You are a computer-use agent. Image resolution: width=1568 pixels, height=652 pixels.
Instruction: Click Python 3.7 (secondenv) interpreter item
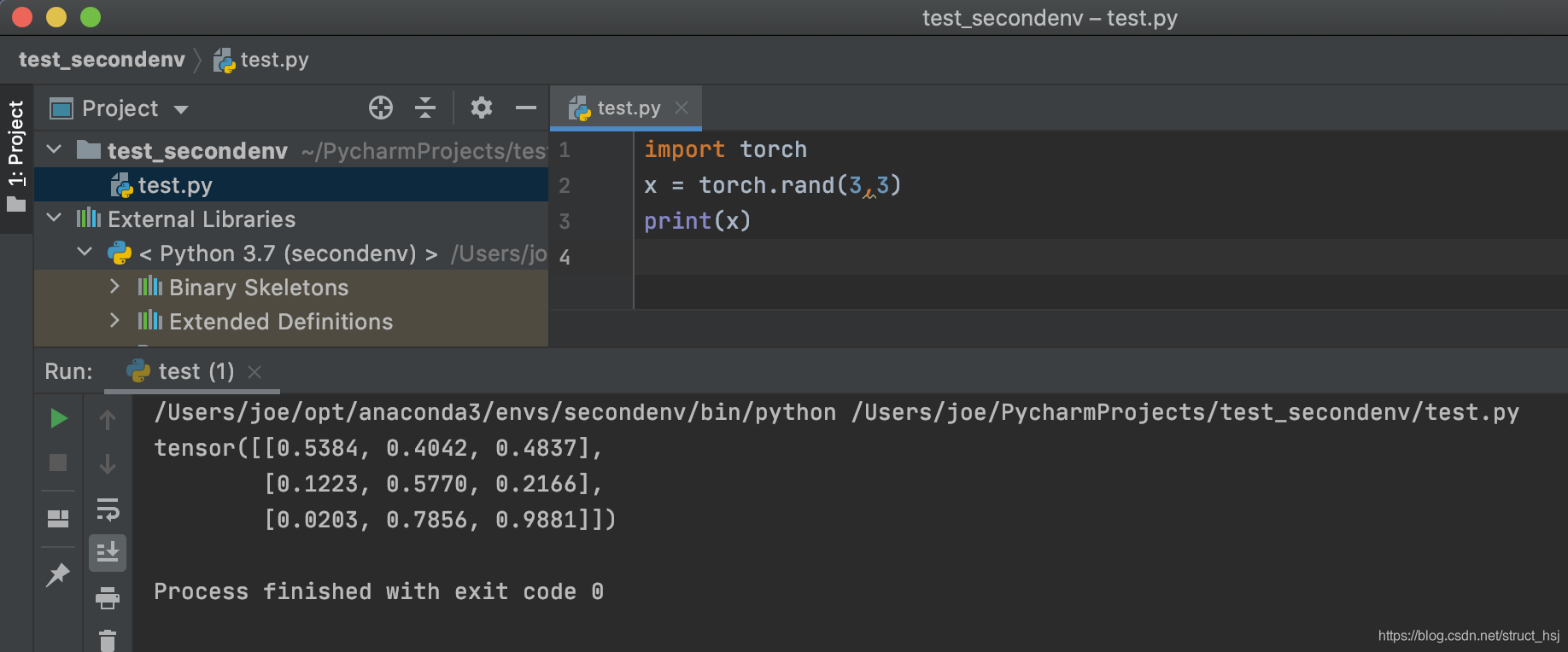click(288, 253)
